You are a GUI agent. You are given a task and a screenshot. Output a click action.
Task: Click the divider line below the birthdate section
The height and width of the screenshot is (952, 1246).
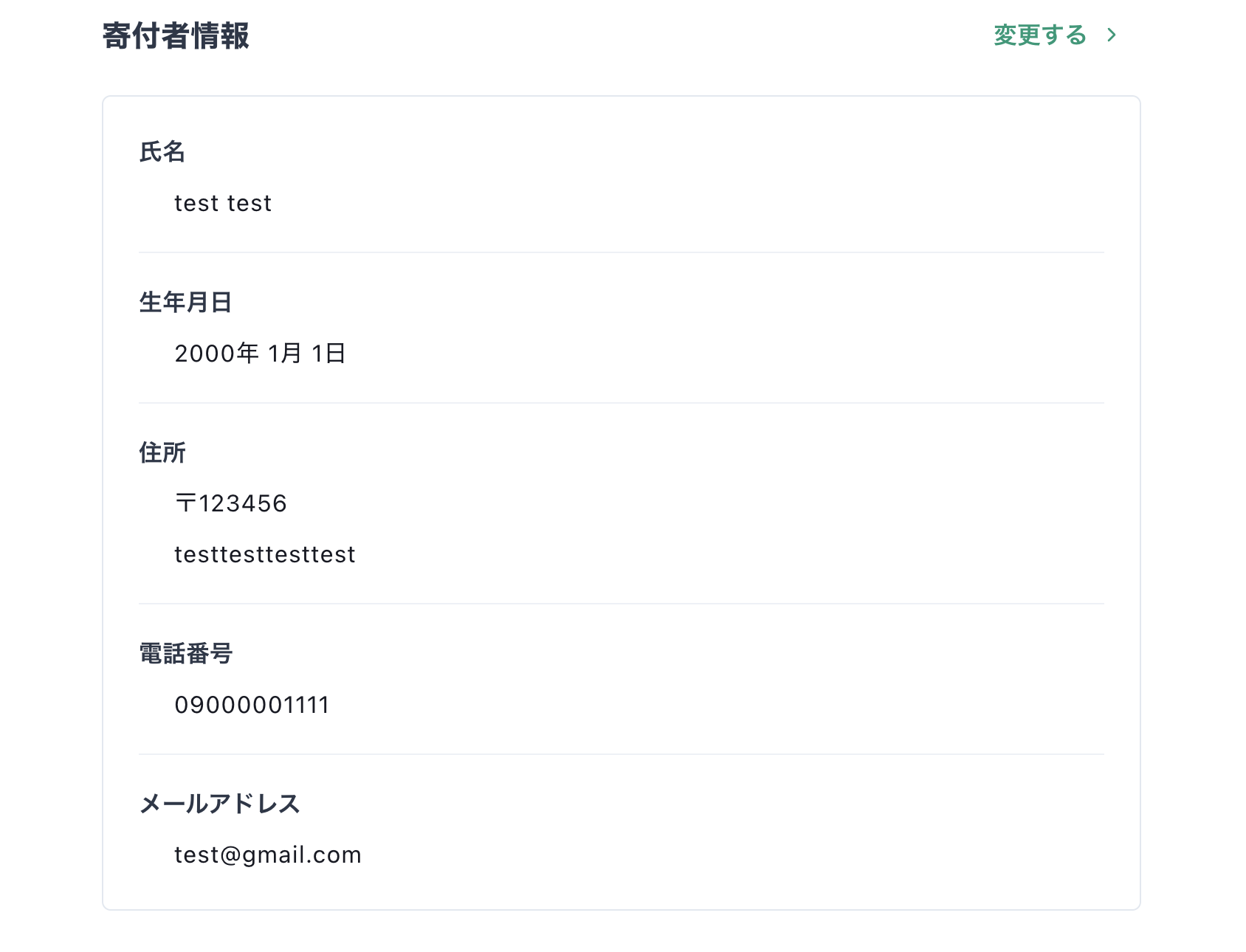[622, 403]
